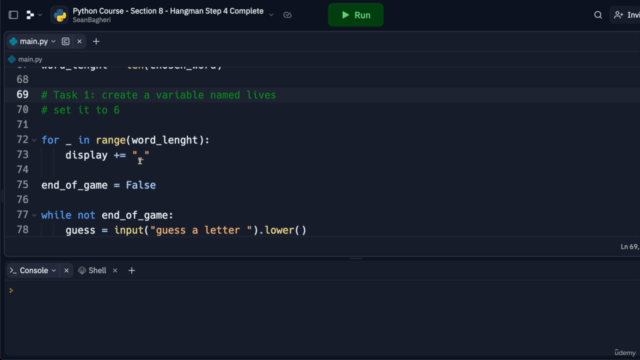The width and height of the screenshot is (640, 360).
Task: Close the main.py tab
Action: [x=79, y=41]
